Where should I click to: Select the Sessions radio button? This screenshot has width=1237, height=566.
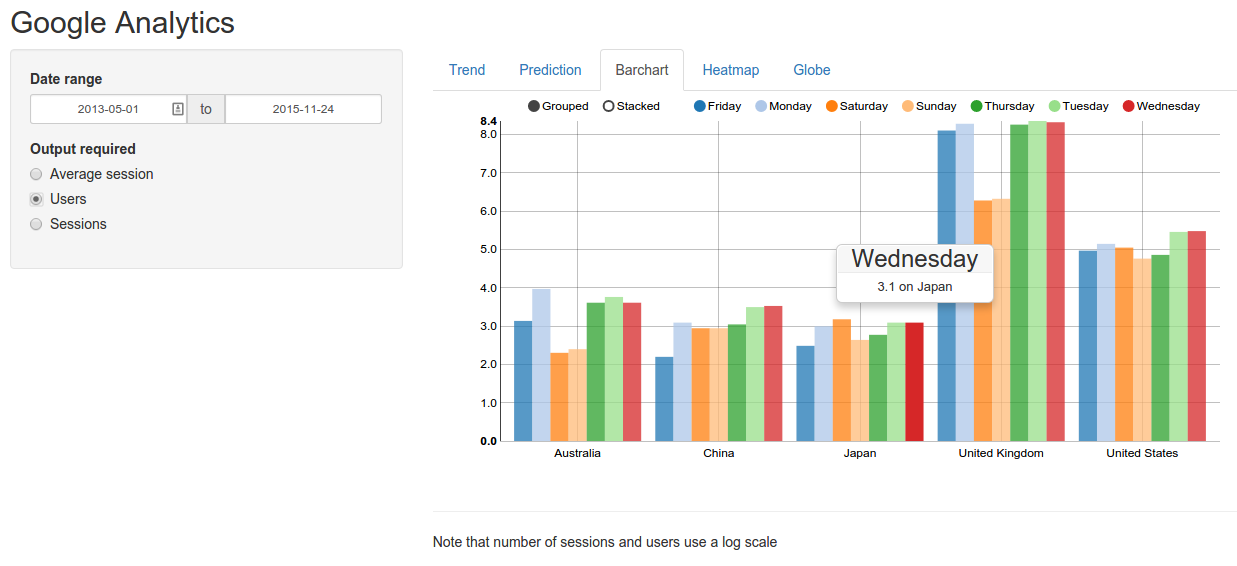(x=37, y=224)
